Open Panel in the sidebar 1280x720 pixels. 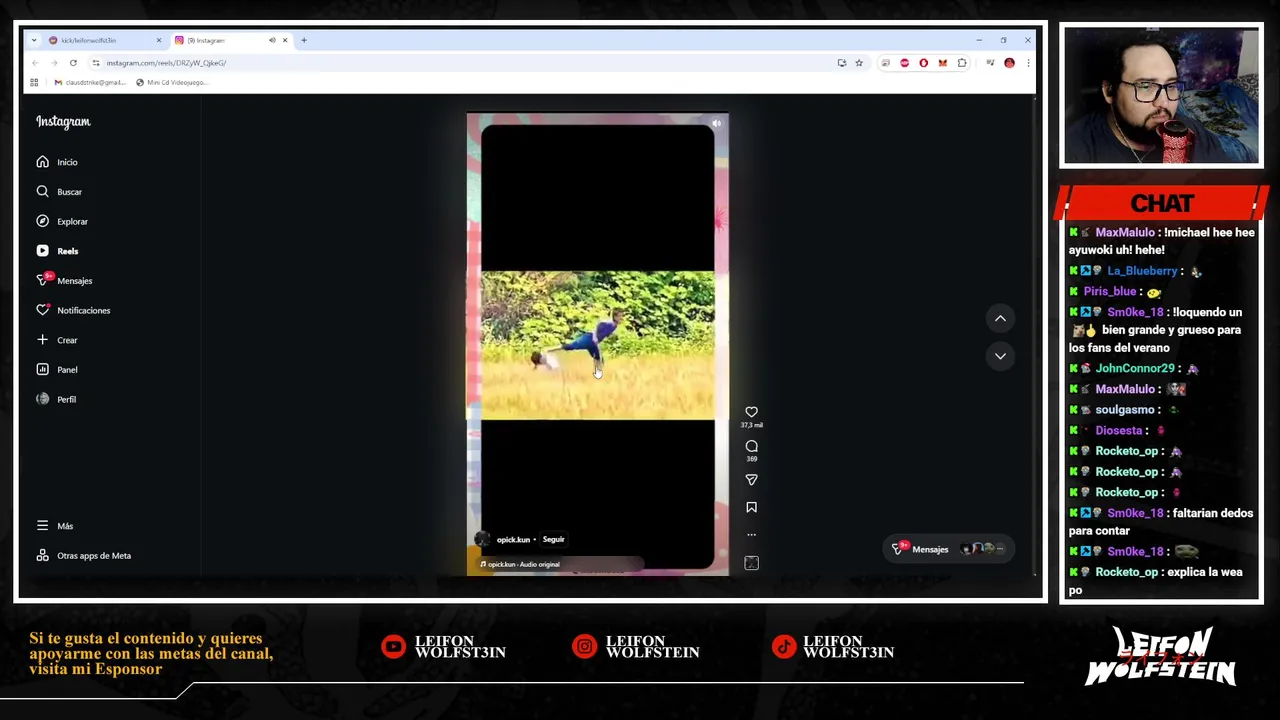[57, 369]
